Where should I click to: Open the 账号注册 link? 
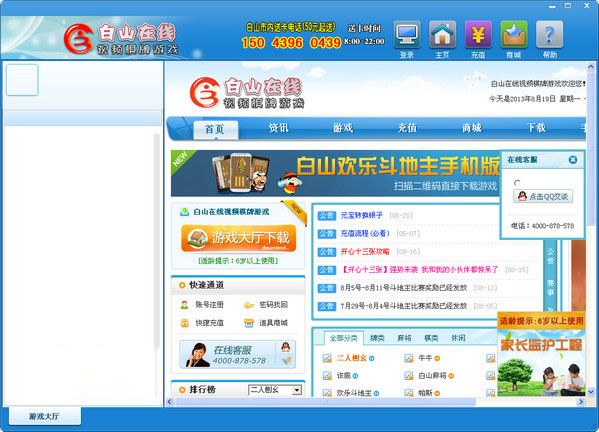209,305
